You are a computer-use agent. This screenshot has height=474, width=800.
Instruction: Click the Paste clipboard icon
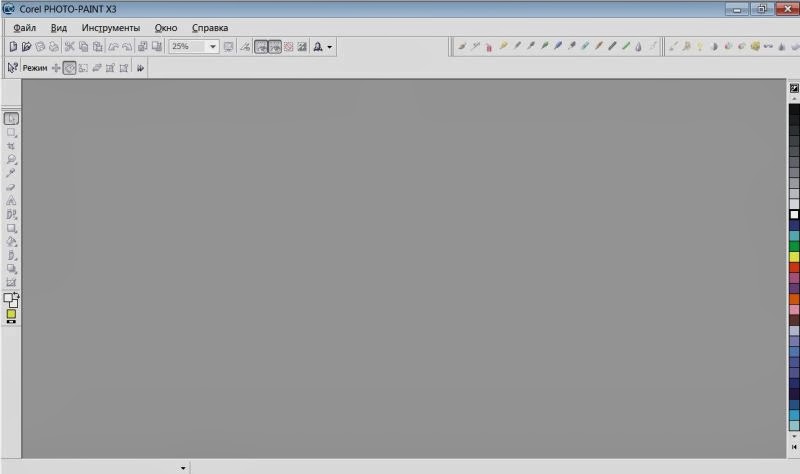click(x=97, y=47)
